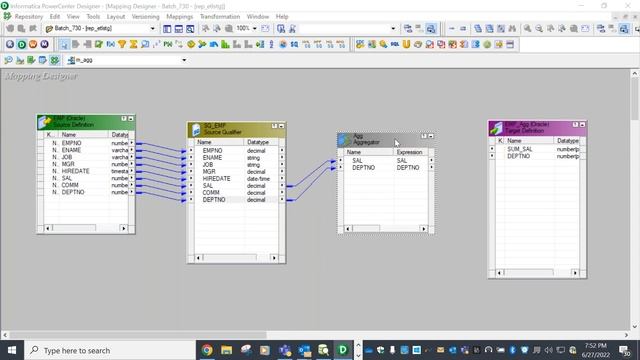Click the green sphere transformation toolbar icon

(x=487, y=44)
